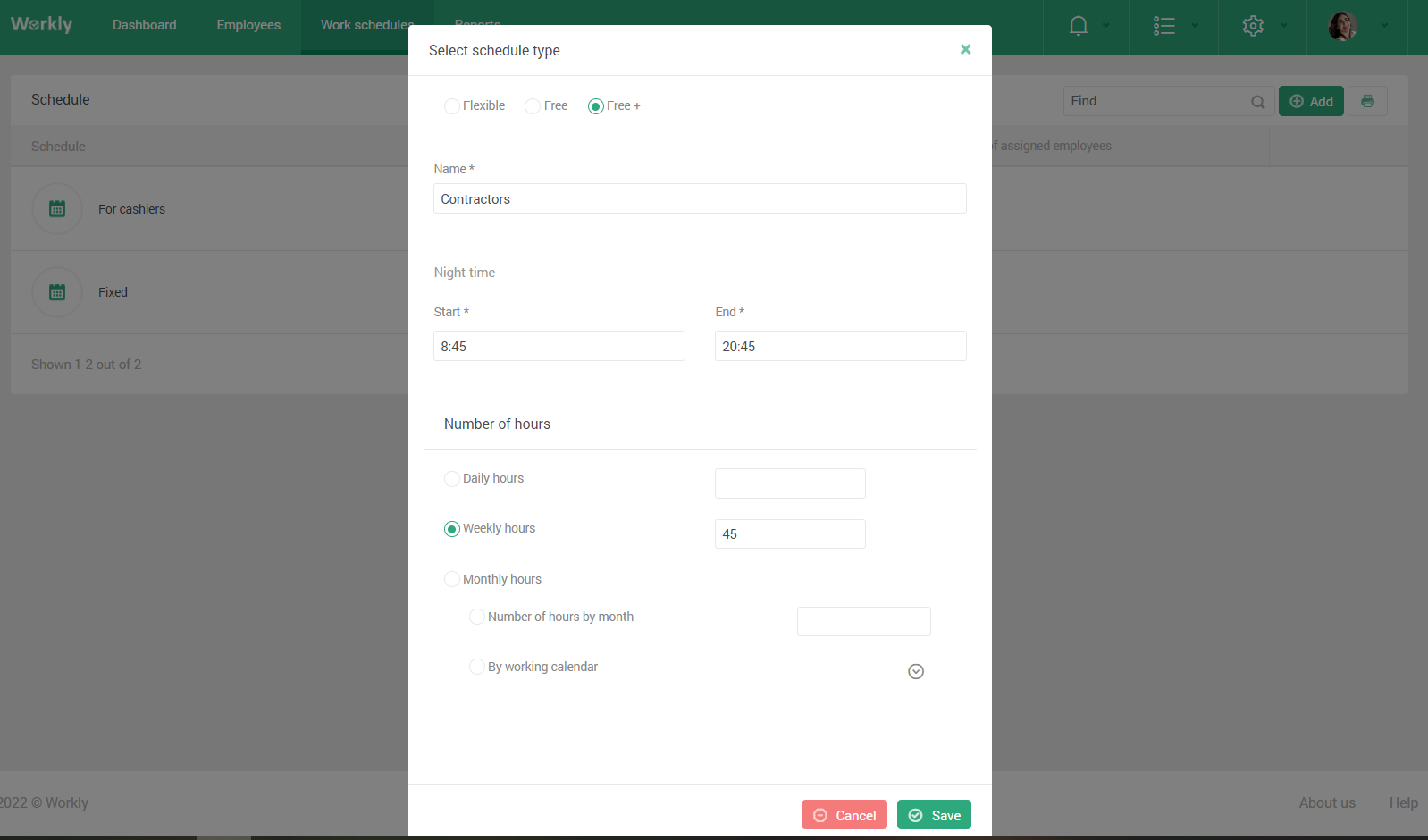Click the user profile avatar
This screenshot has height=840, width=1428.
tap(1342, 26)
